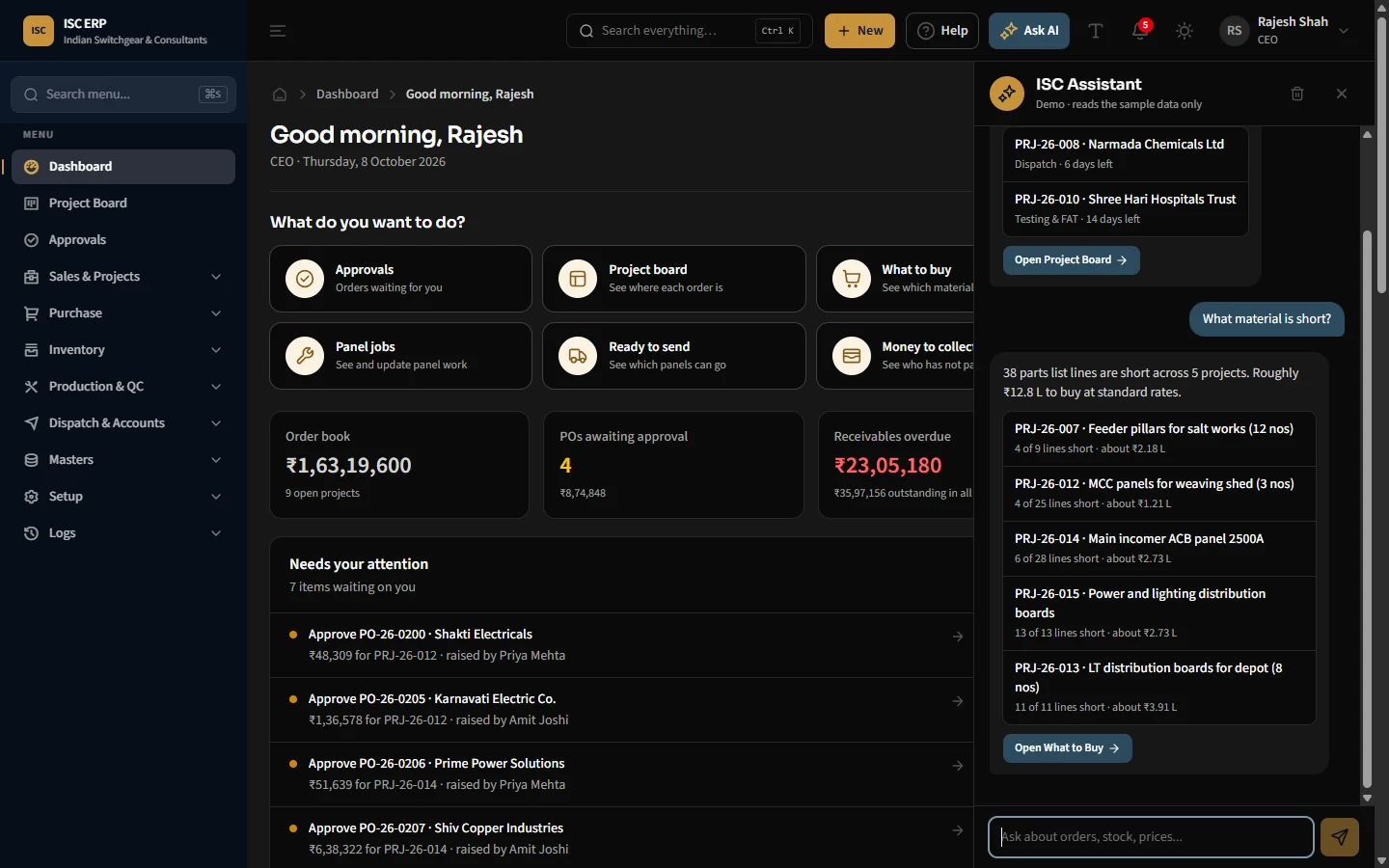
Task: Open the notifications bell with 5 badge
Action: coord(1140,31)
